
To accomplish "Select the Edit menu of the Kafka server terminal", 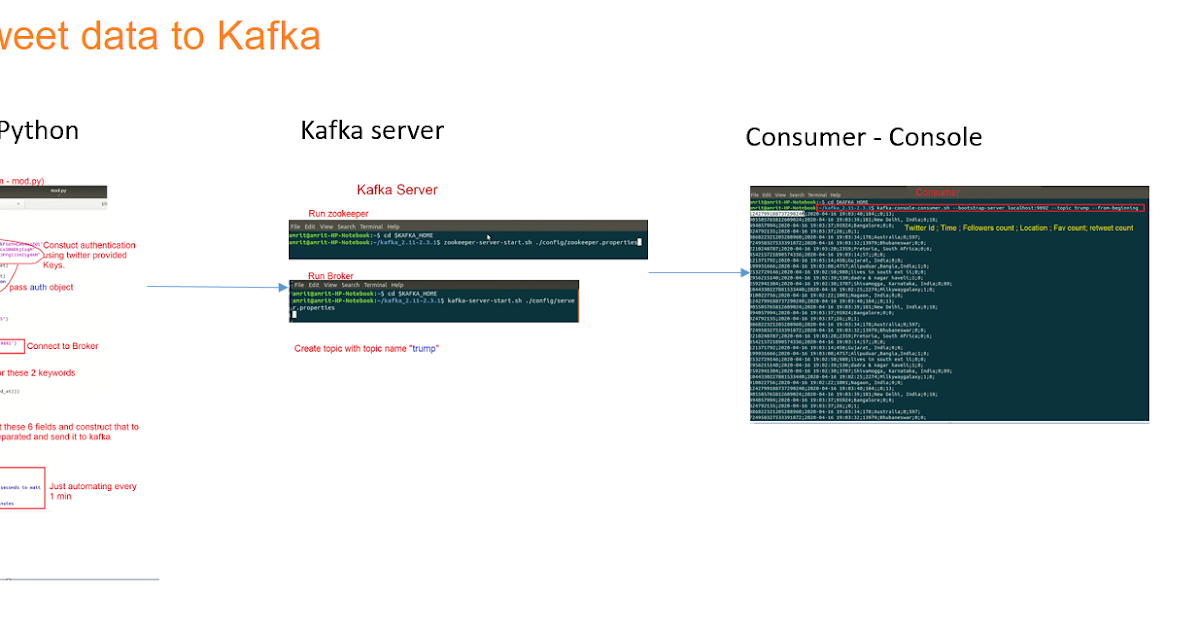I will coord(310,227).
